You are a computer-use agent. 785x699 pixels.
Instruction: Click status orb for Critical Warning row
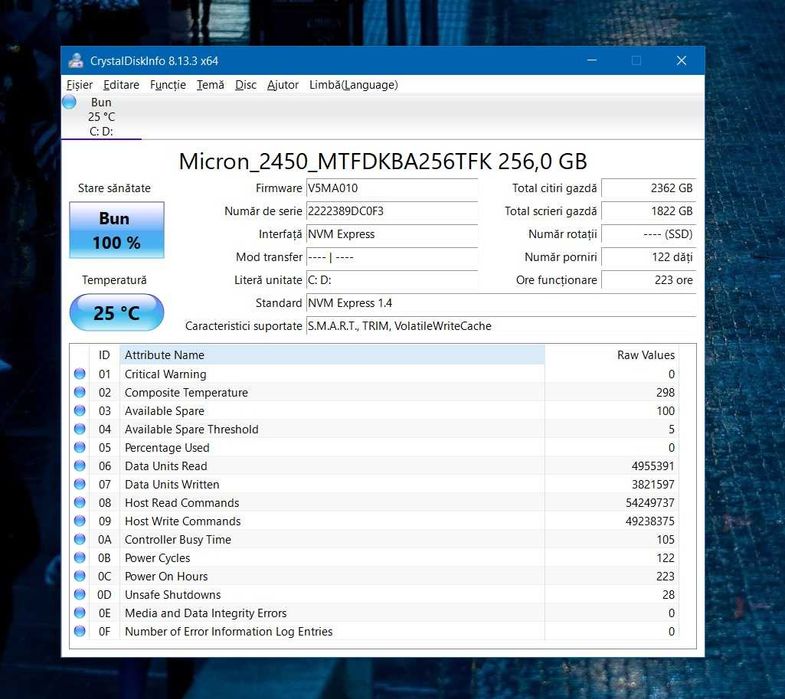pyautogui.click(x=80, y=374)
